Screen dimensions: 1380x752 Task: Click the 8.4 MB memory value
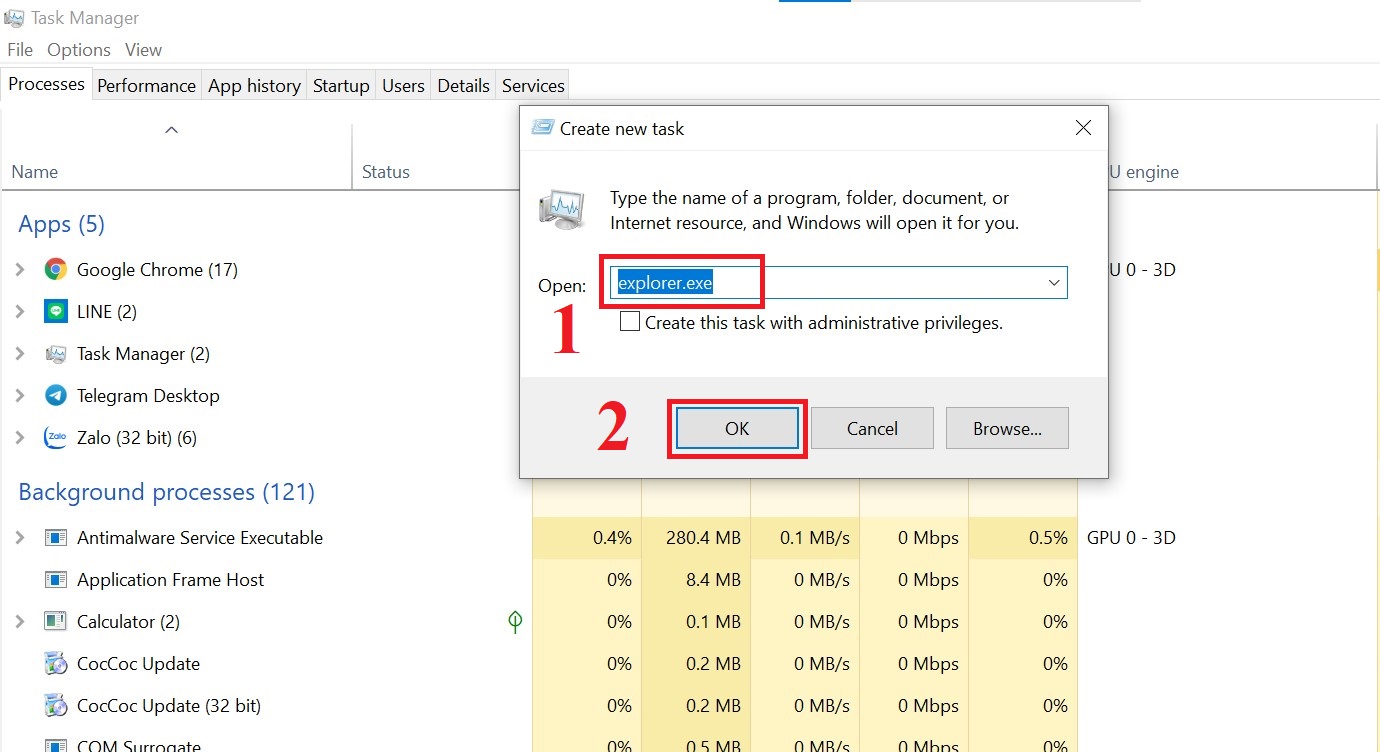point(714,579)
